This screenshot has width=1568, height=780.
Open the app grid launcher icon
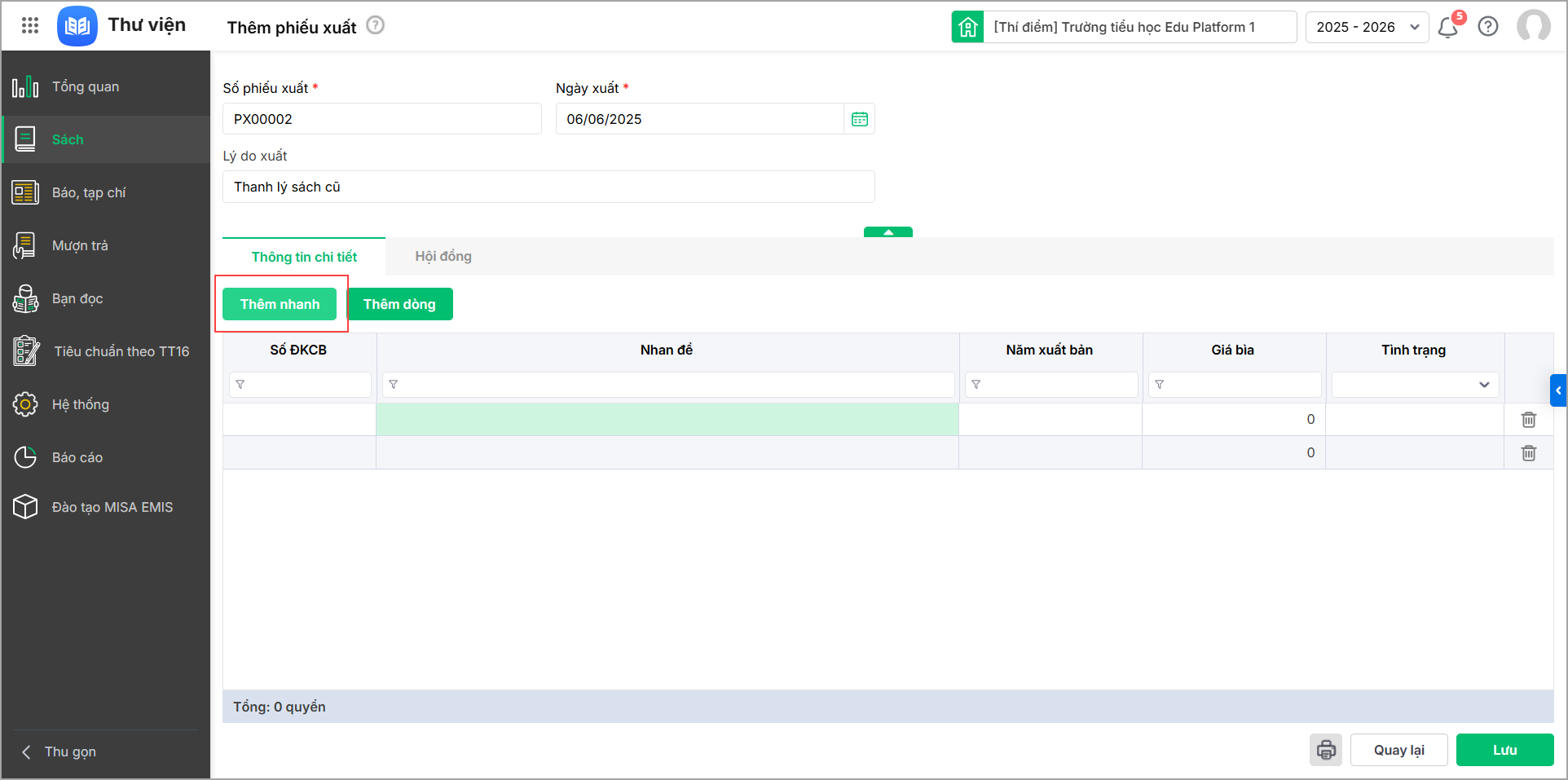[x=30, y=25]
